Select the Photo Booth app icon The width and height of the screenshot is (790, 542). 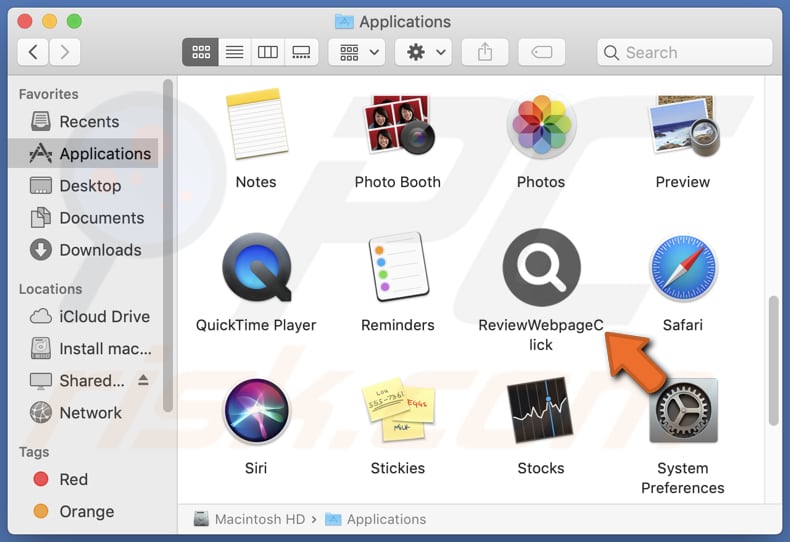pos(398,123)
